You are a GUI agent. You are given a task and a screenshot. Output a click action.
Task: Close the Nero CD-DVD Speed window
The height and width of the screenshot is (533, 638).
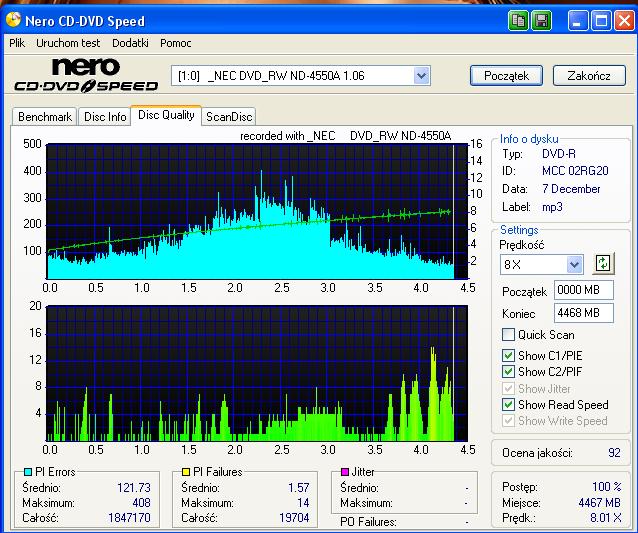pyautogui.click(x=624, y=20)
